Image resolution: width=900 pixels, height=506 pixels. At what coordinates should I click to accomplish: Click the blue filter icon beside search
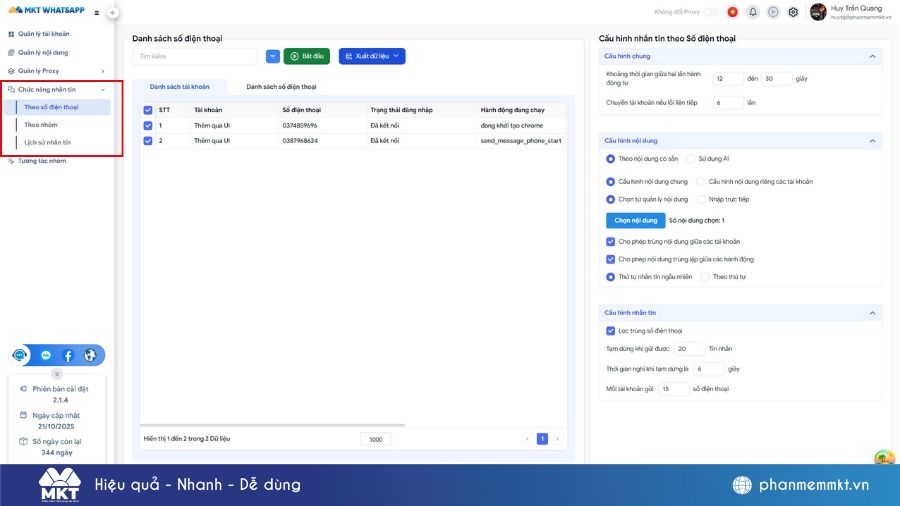(x=272, y=56)
